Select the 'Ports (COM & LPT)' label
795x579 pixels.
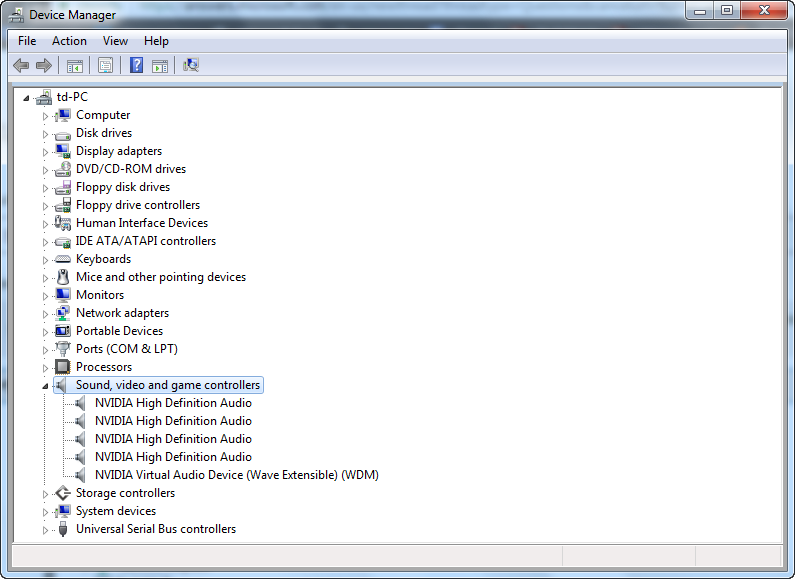(127, 349)
